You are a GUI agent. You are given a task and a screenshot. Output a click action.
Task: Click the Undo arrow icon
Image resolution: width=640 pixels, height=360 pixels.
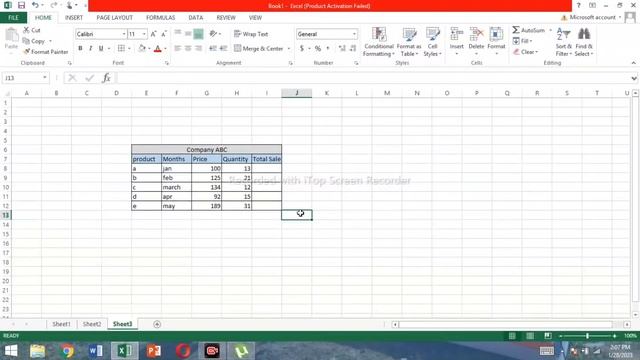(35, 5)
